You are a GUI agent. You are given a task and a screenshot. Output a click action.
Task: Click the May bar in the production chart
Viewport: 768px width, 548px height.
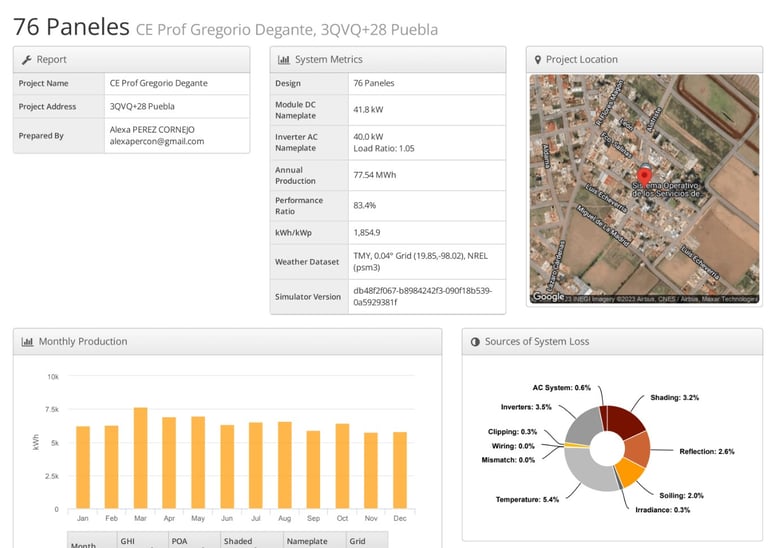click(198, 462)
